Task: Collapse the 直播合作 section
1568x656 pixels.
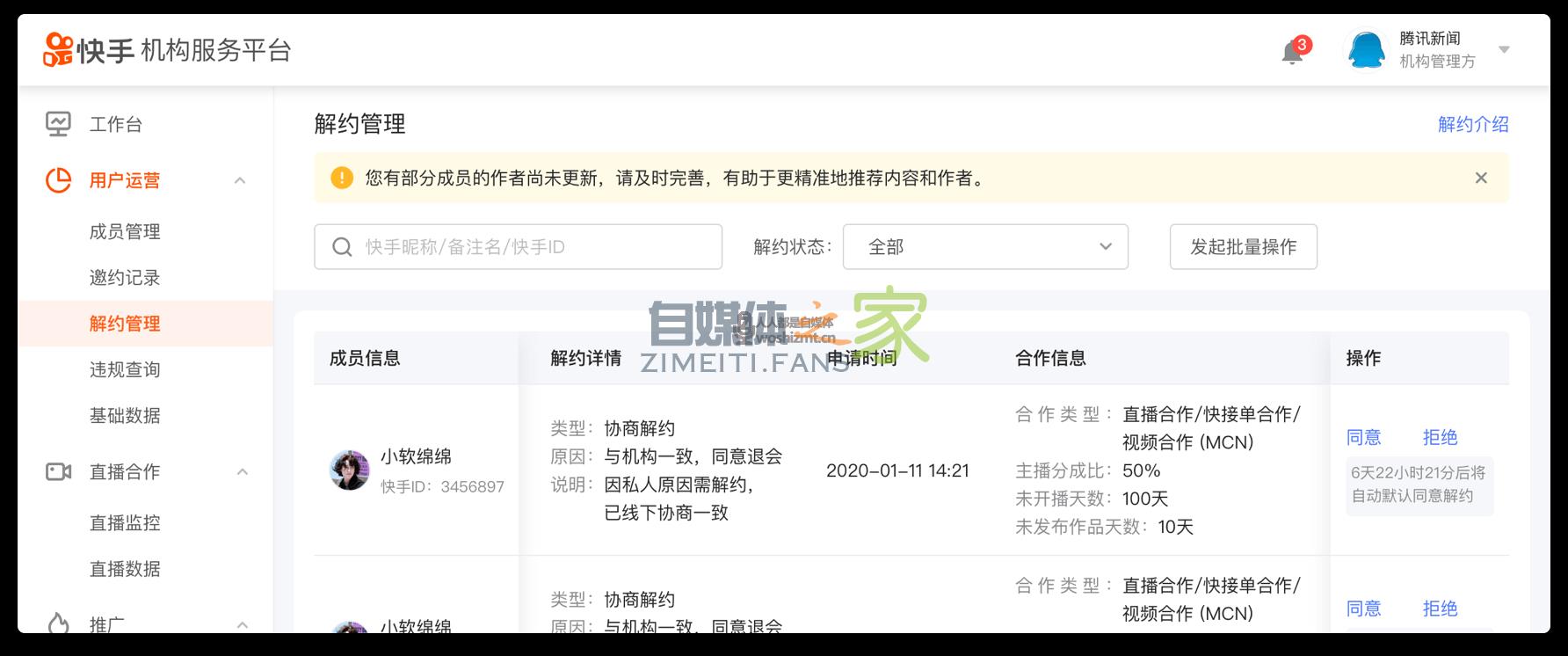Action: click(243, 472)
